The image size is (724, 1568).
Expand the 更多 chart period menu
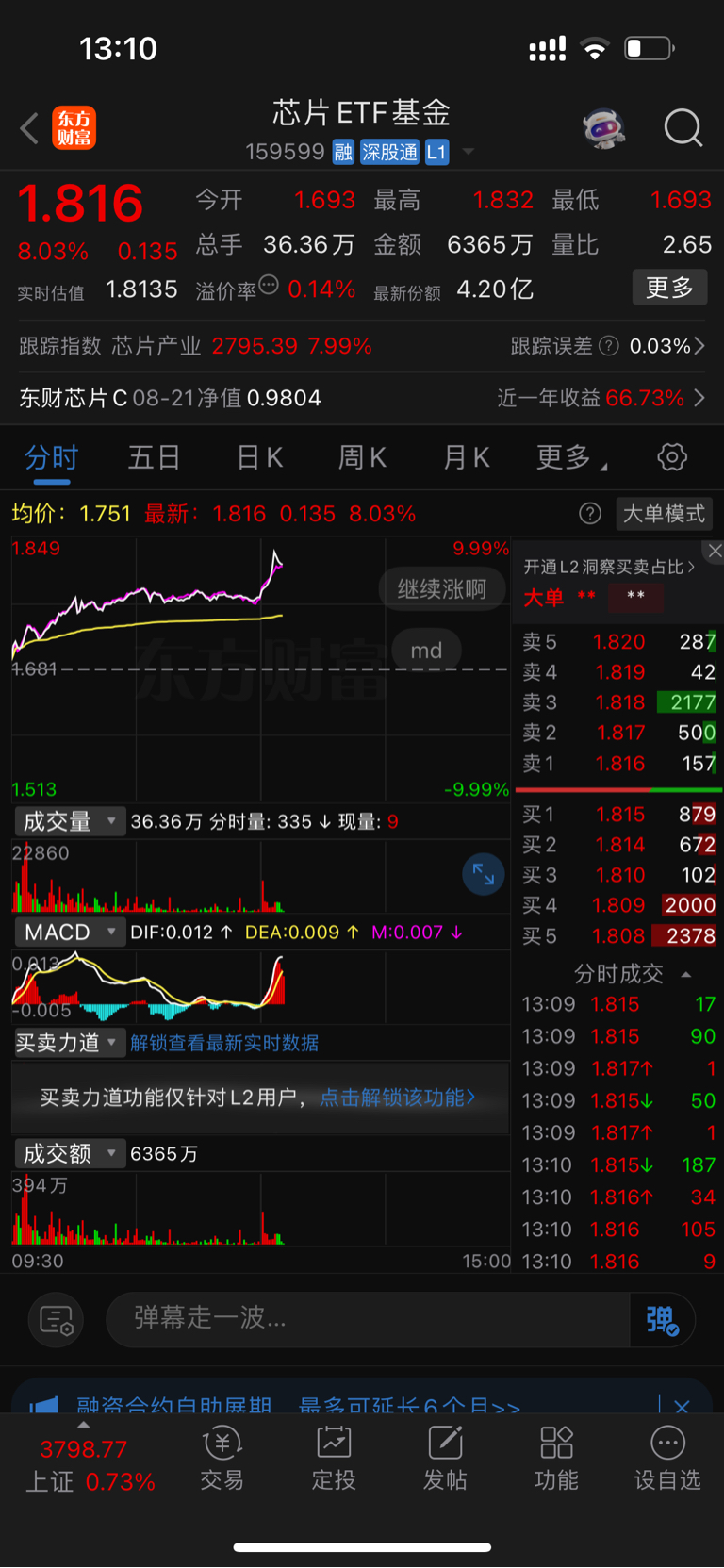click(x=571, y=458)
